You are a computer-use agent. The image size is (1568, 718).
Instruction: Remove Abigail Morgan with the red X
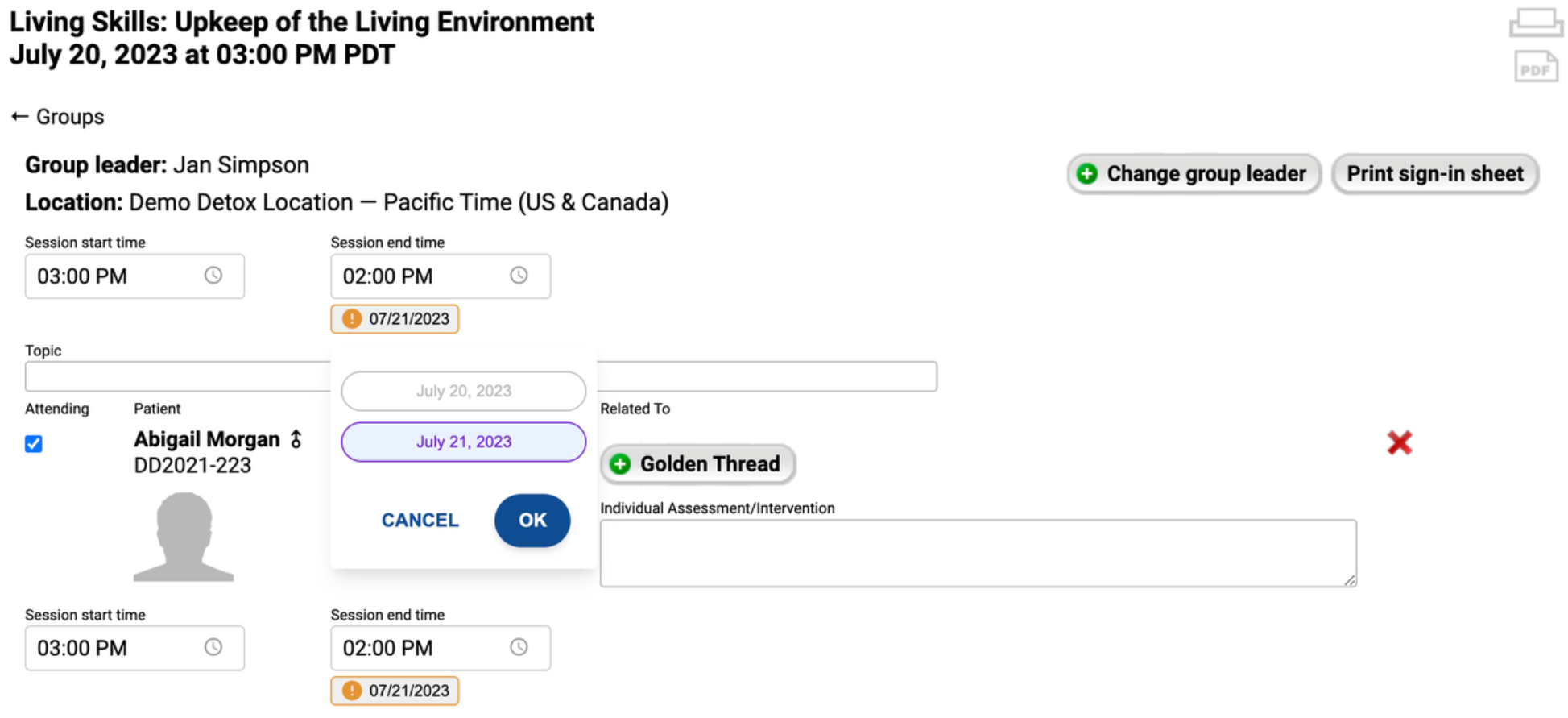click(x=1399, y=442)
